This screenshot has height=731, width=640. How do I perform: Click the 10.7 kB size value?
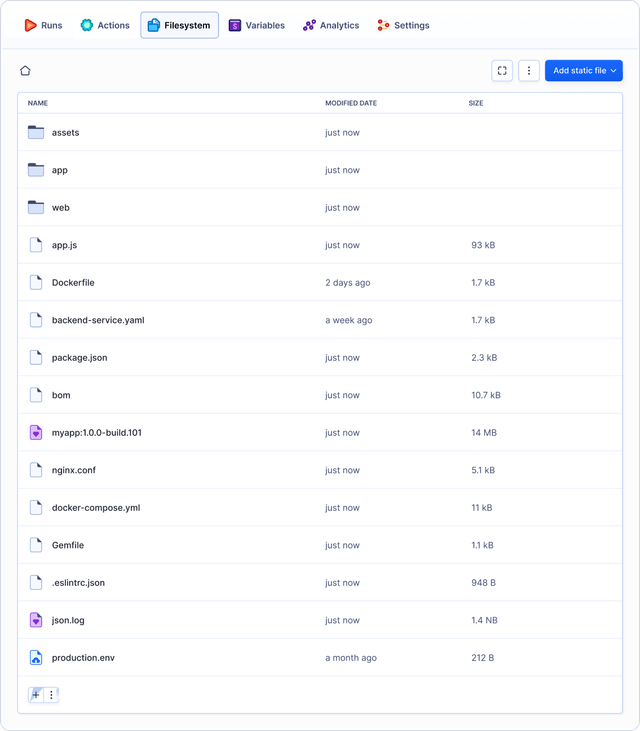[x=486, y=395]
